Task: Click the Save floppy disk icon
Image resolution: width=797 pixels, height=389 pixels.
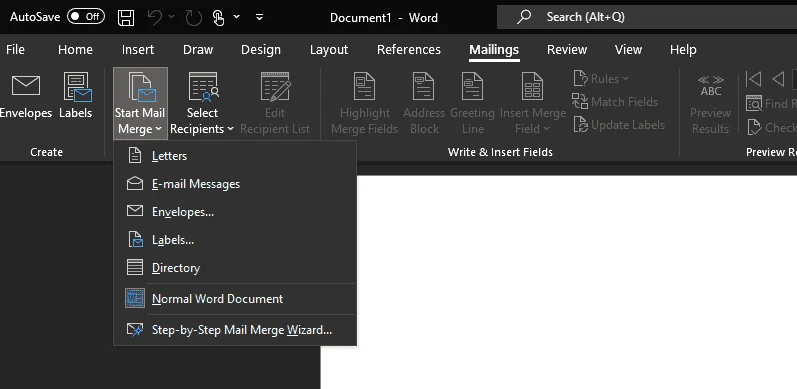Action: pos(126,17)
